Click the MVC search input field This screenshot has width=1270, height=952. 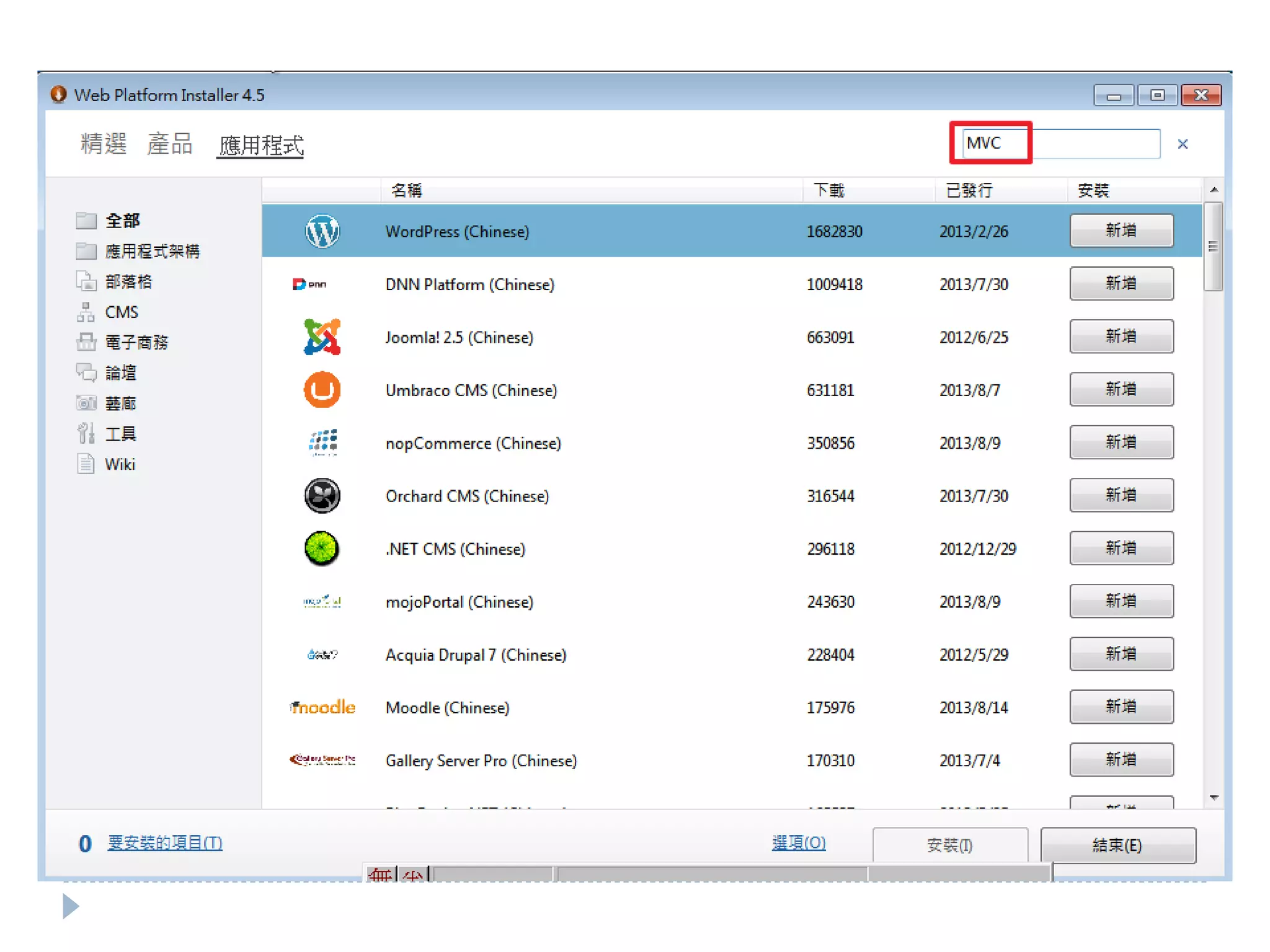pos(1060,144)
